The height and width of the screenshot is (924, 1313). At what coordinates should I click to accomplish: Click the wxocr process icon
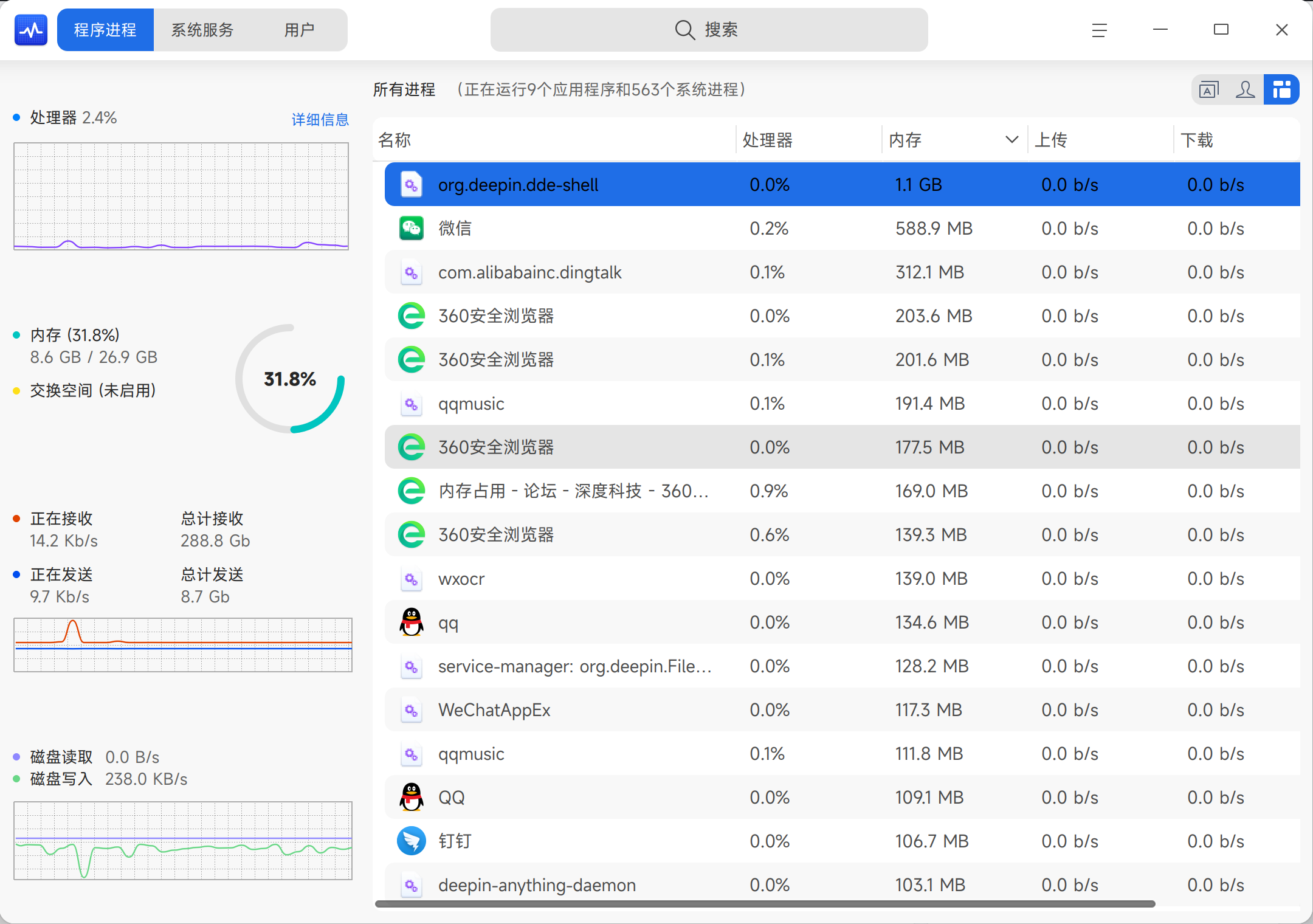[412, 579]
